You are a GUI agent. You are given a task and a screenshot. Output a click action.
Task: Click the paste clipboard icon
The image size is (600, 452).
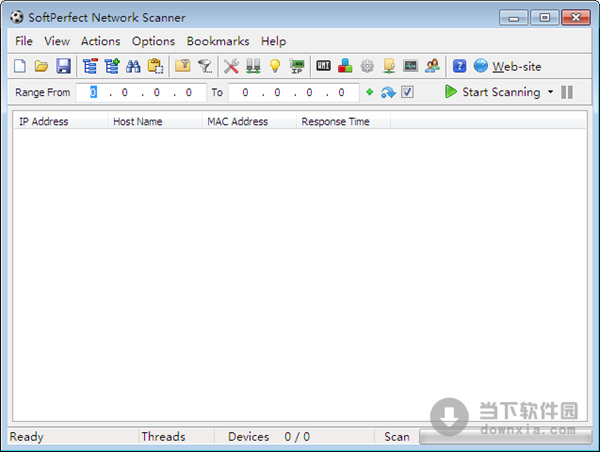155,66
